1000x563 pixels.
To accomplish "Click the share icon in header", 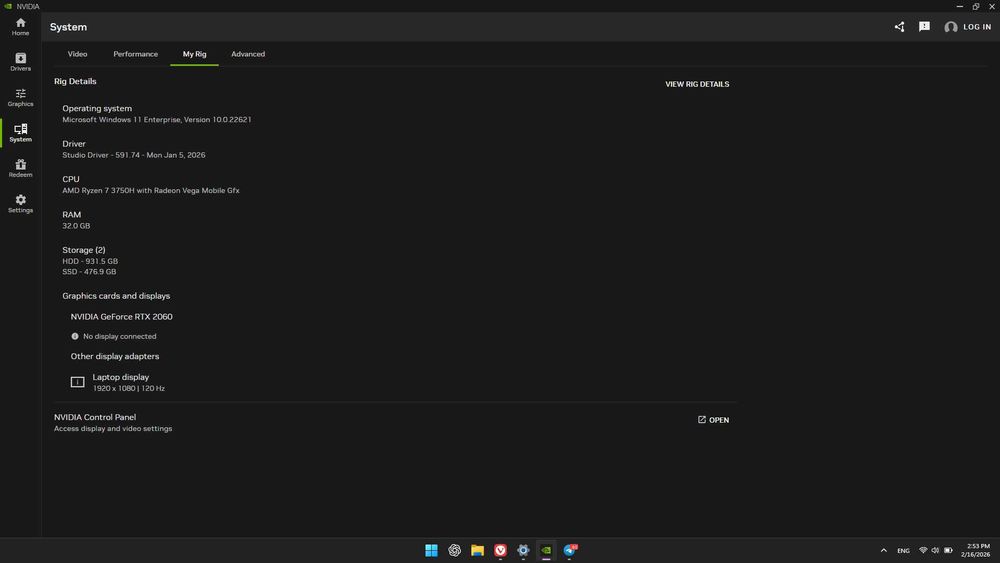I will click(x=899, y=27).
